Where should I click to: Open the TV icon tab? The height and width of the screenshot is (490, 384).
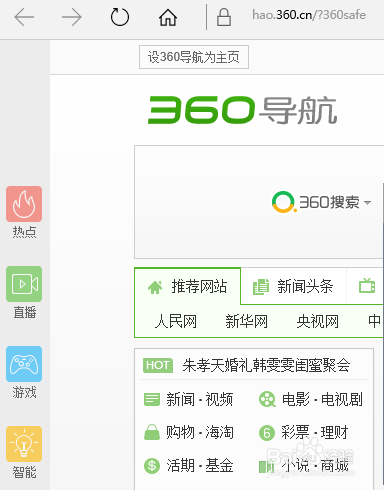[367, 286]
